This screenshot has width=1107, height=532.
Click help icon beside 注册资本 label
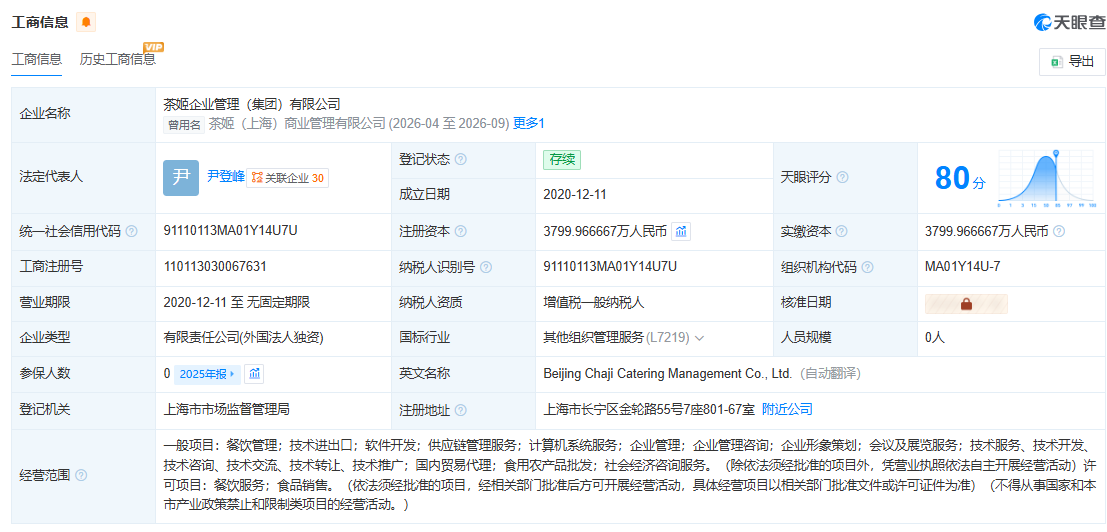[461, 231]
